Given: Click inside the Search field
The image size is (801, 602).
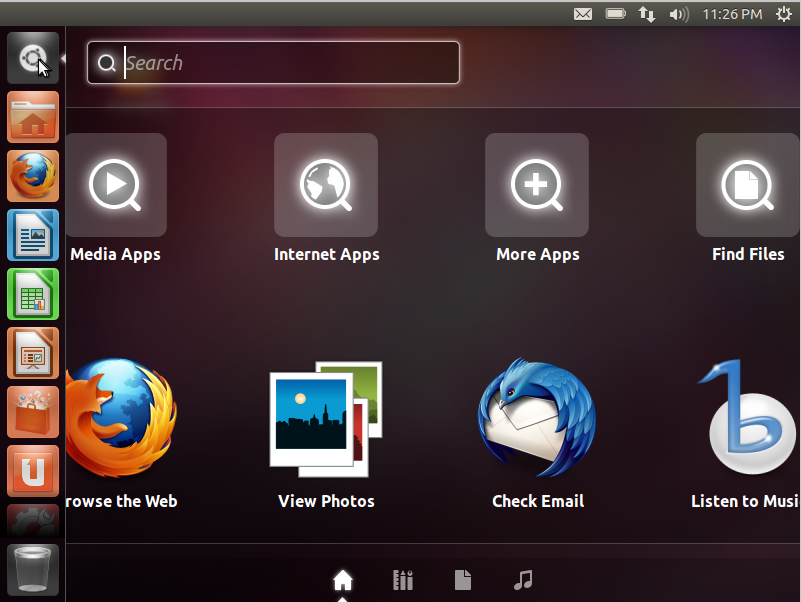Looking at the screenshot, I should [x=272, y=62].
